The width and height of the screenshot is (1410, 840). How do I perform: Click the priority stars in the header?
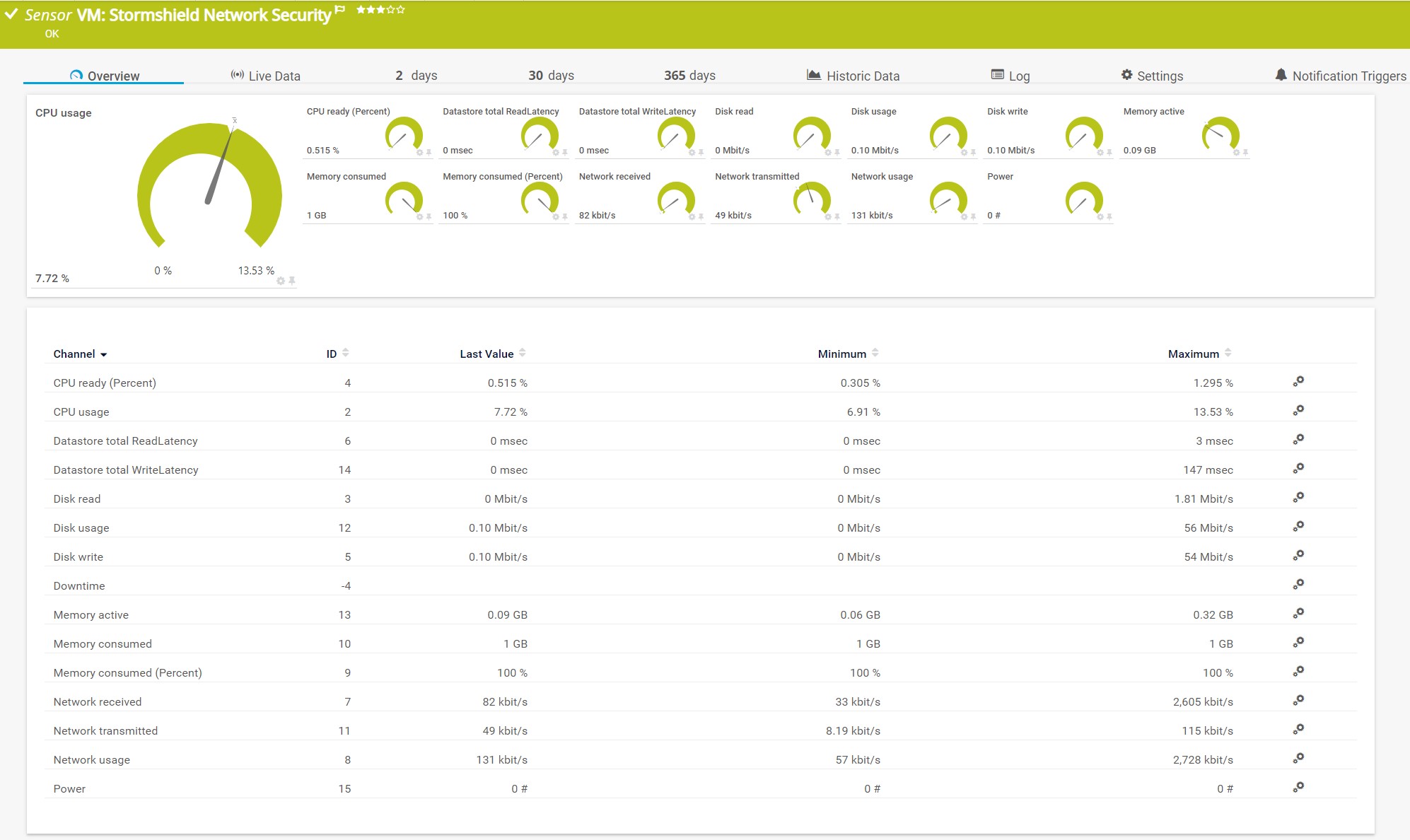tap(380, 10)
